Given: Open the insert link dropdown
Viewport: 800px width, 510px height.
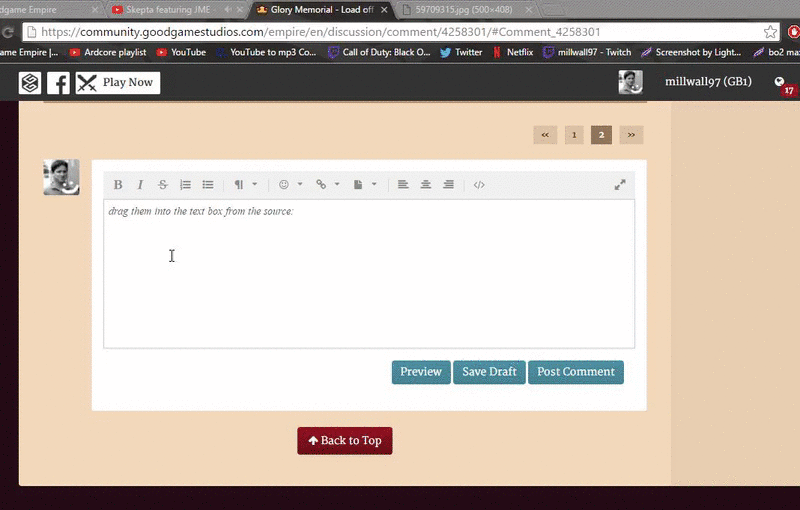Looking at the screenshot, I should click(328, 185).
